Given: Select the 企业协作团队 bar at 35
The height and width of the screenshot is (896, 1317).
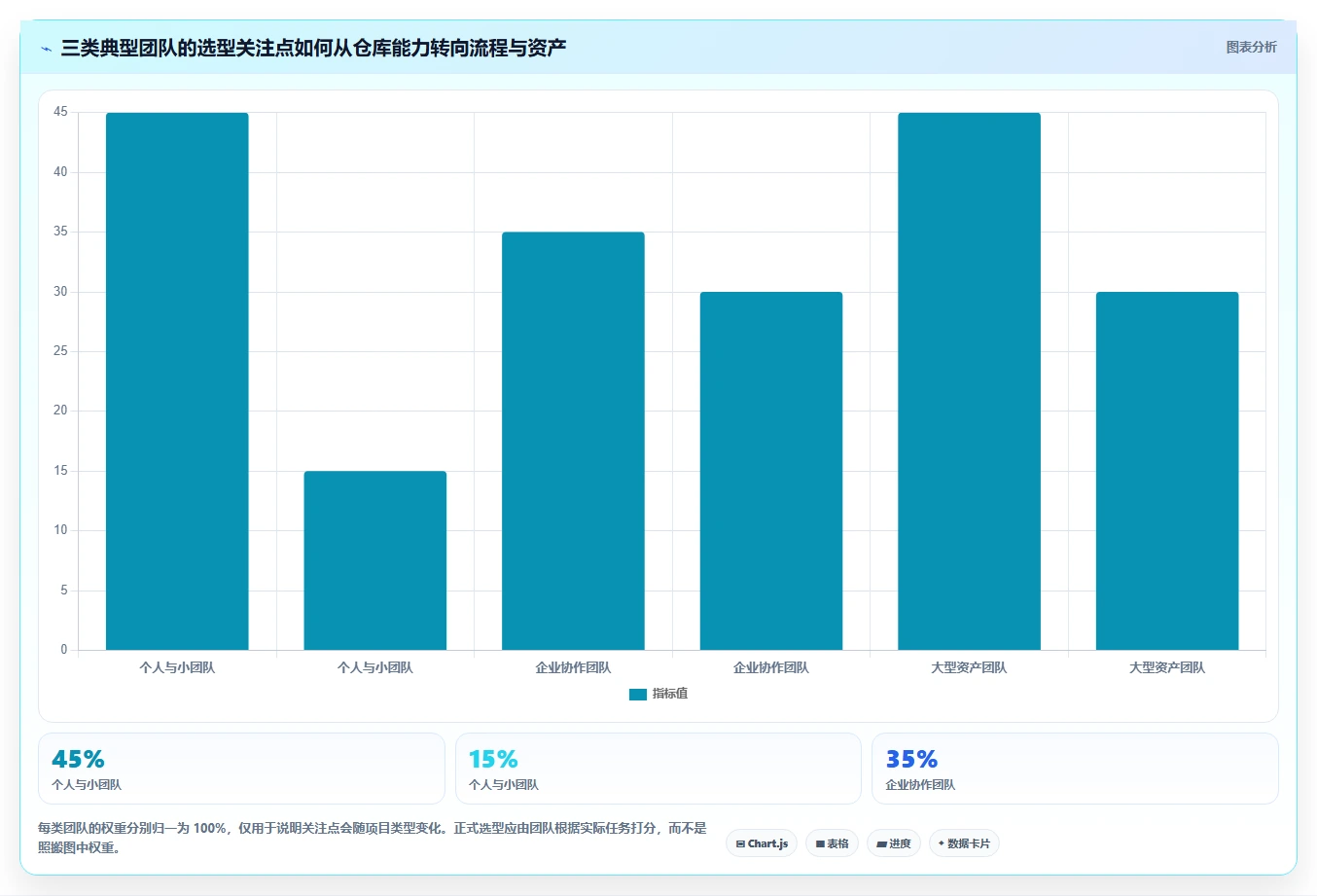Looking at the screenshot, I should [x=573, y=441].
